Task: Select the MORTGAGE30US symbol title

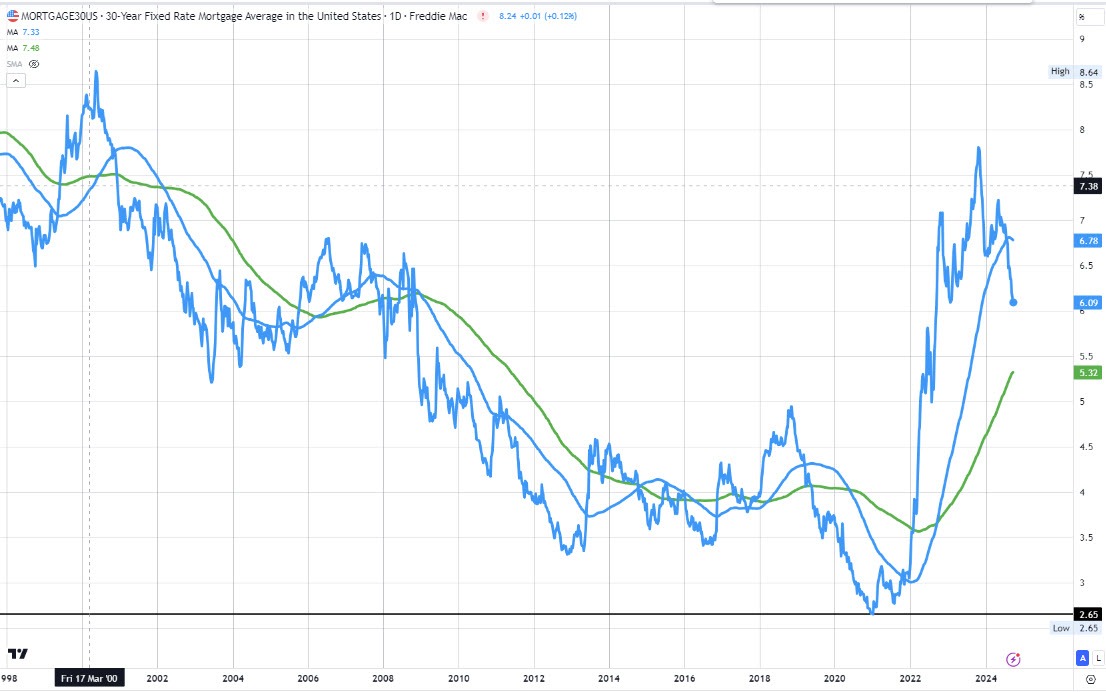Action: click(59, 16)
